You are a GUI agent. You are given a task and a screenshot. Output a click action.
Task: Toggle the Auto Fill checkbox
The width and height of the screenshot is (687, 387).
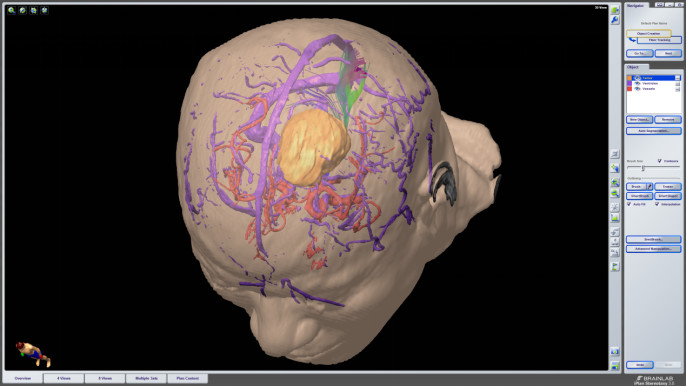(x=629, y=204)
